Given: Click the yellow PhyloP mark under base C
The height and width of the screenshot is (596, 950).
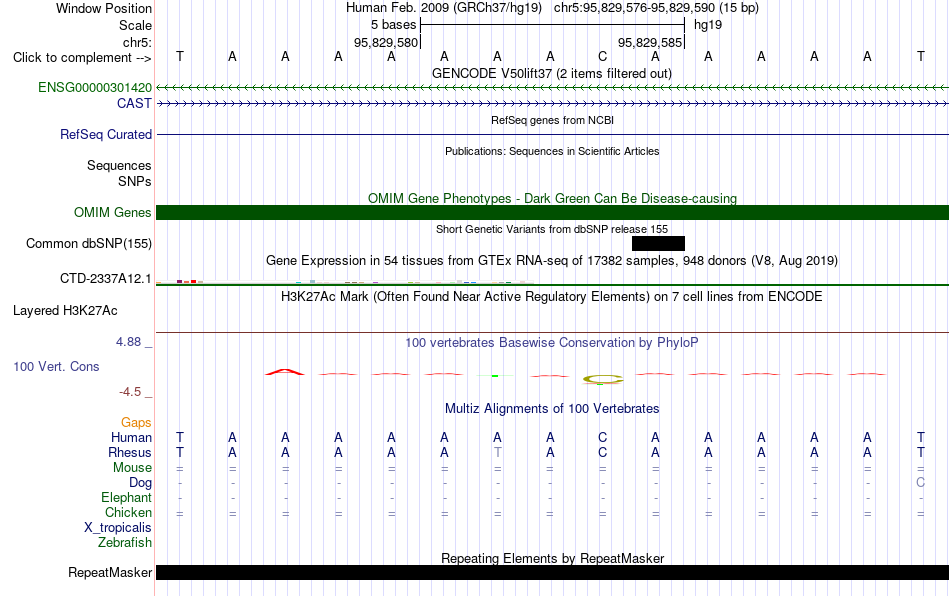Looking at the screenshot, I should tap(602, 379).
